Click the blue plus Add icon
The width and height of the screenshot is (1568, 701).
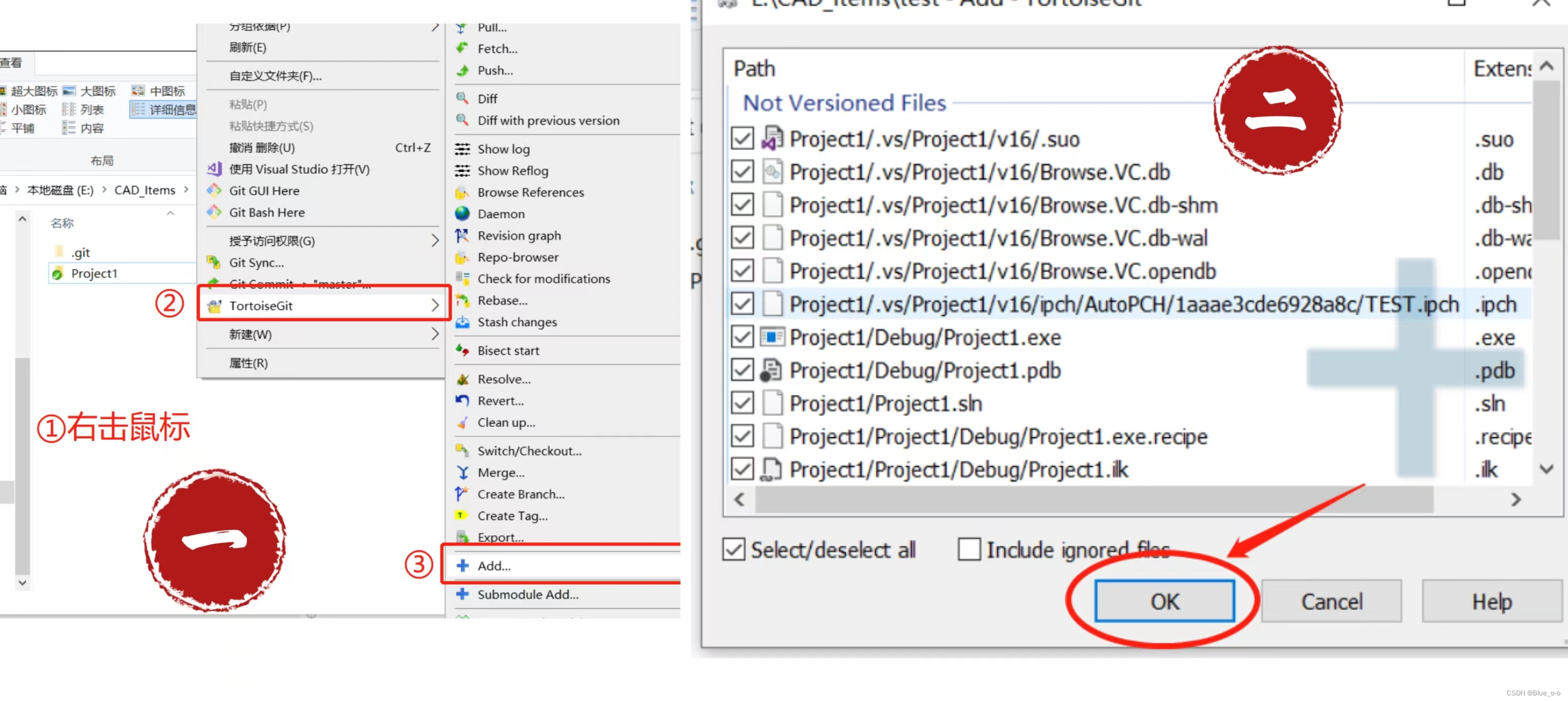[462, 565]
